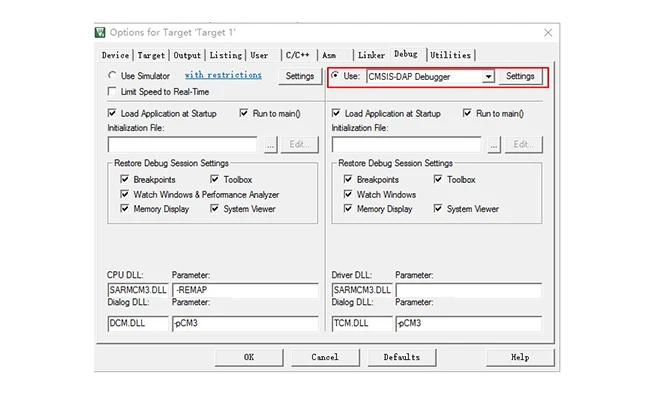
Task: Open the 'with restrictions' link
Action: pyautogui.click(x=223, y=75)
